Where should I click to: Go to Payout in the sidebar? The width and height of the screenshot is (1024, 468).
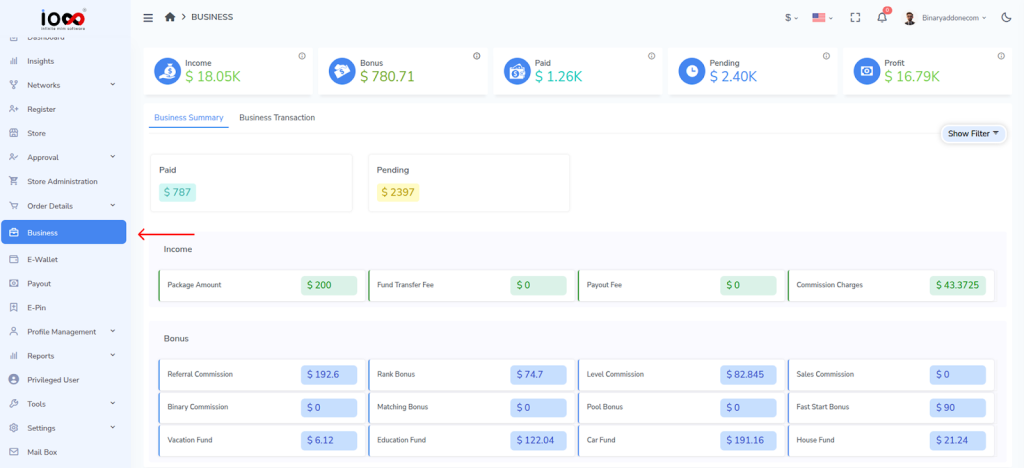click(x=39, y=283)
